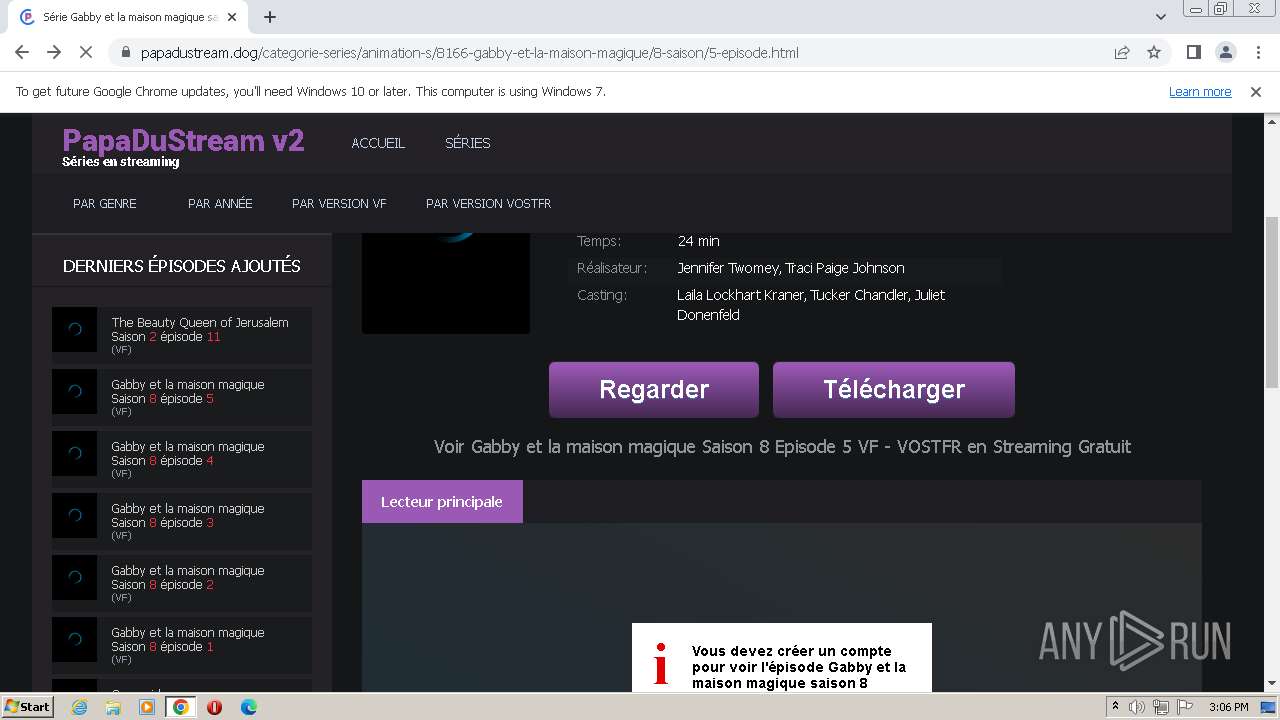Open the PAR ANNÉE menu

[x=220, y=203]
